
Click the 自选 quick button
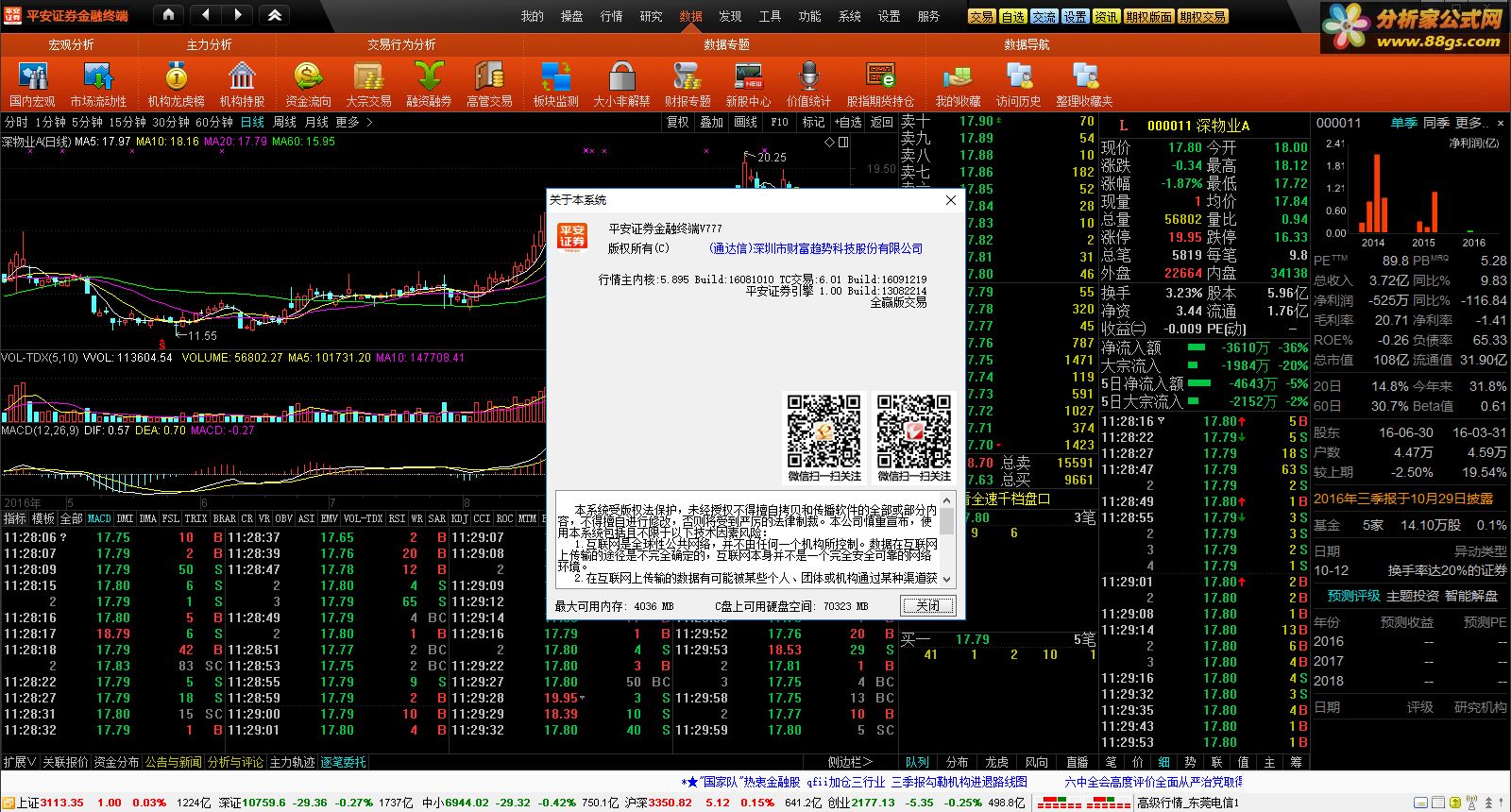1013,16
